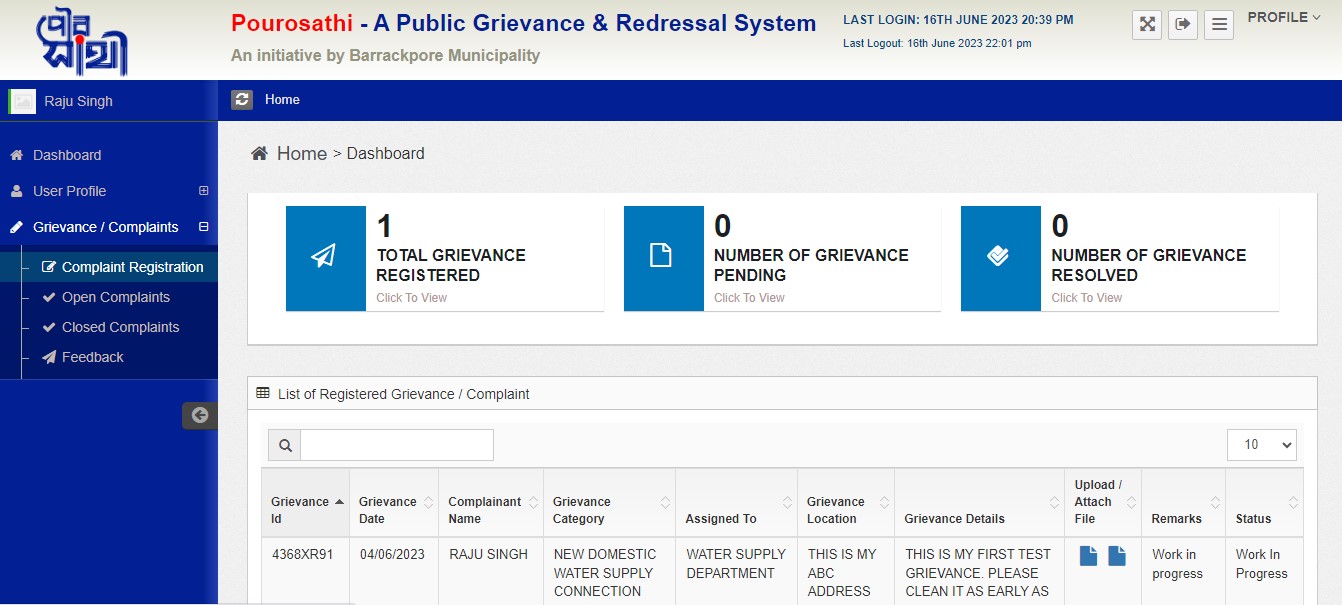
Task: Collapse sidebar using the left arrow icon
Action: coord(200,415)
